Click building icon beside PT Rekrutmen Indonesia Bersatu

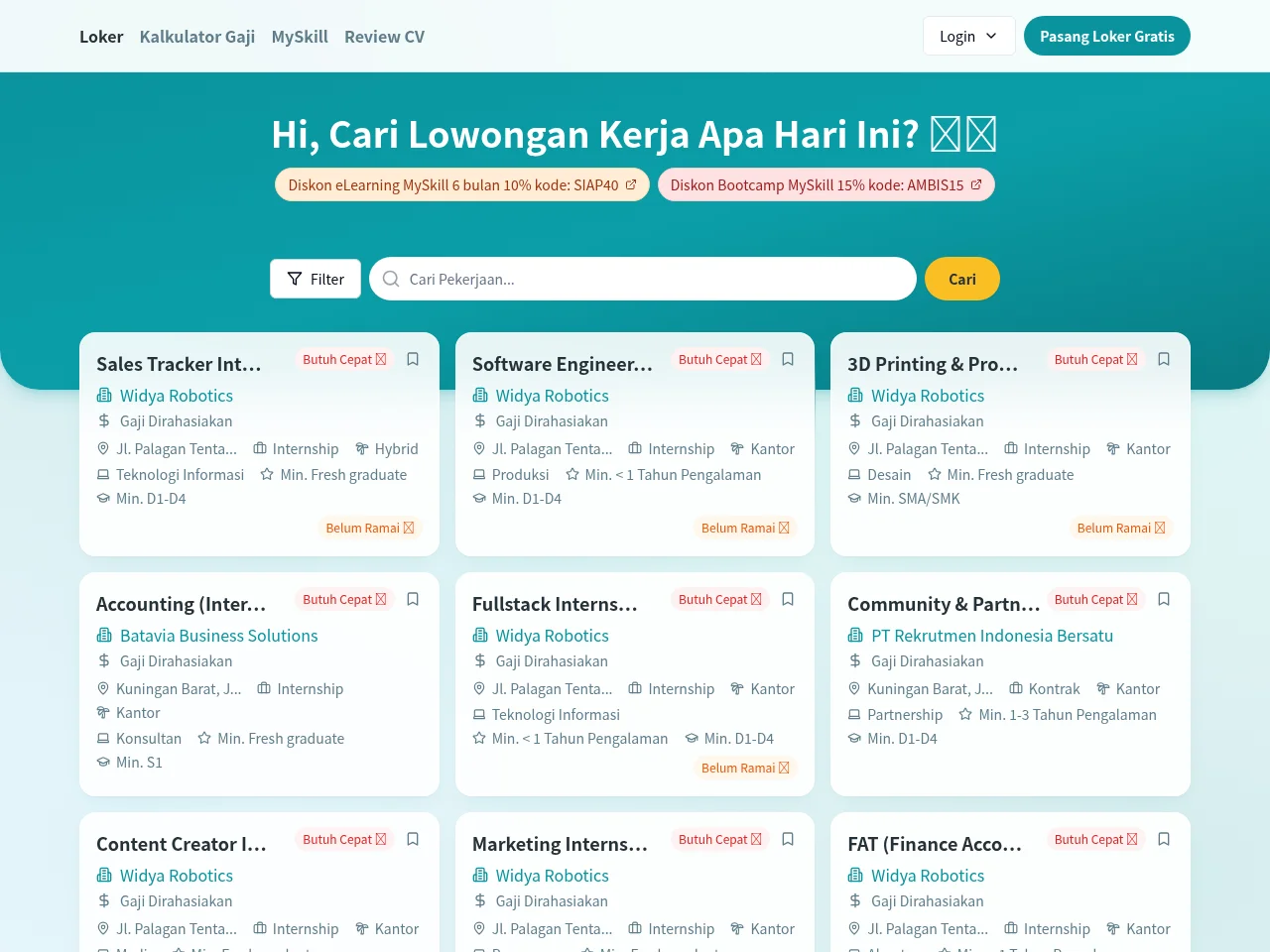coord(855,636)
